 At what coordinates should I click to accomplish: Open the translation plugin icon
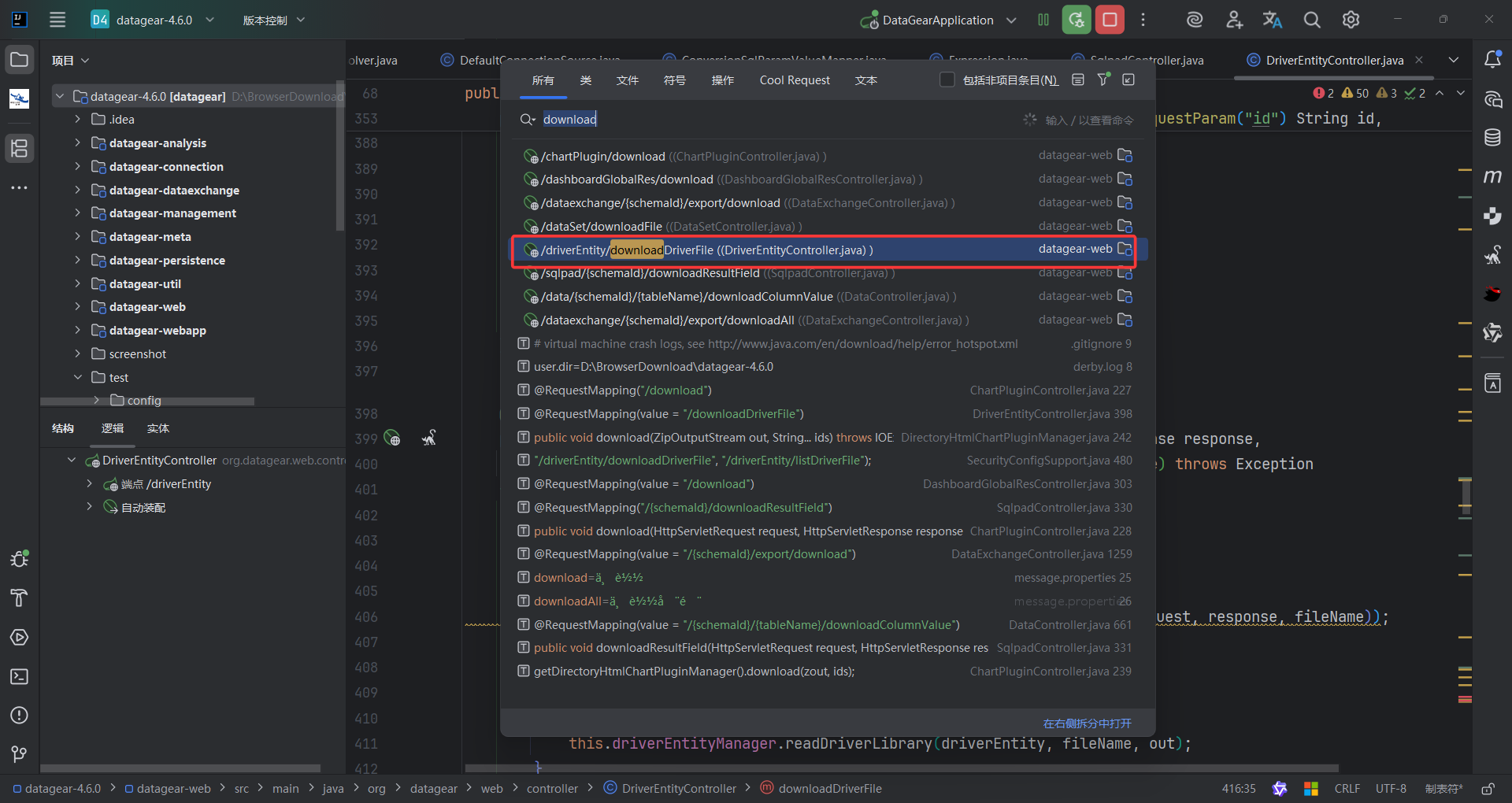pos(1273,20)
